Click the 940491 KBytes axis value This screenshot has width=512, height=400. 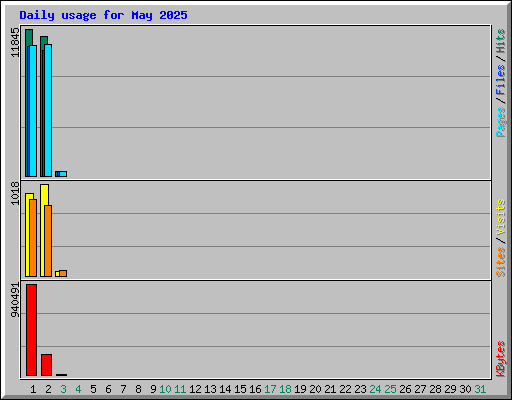15,300
